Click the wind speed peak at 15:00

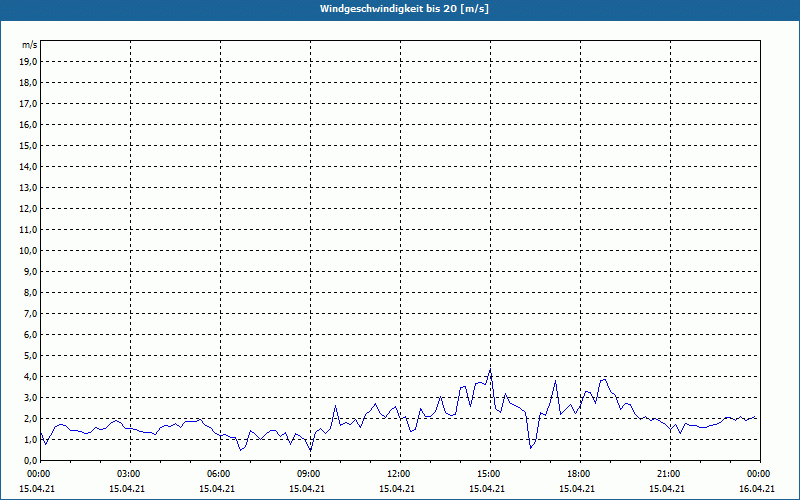click(490, 370)
